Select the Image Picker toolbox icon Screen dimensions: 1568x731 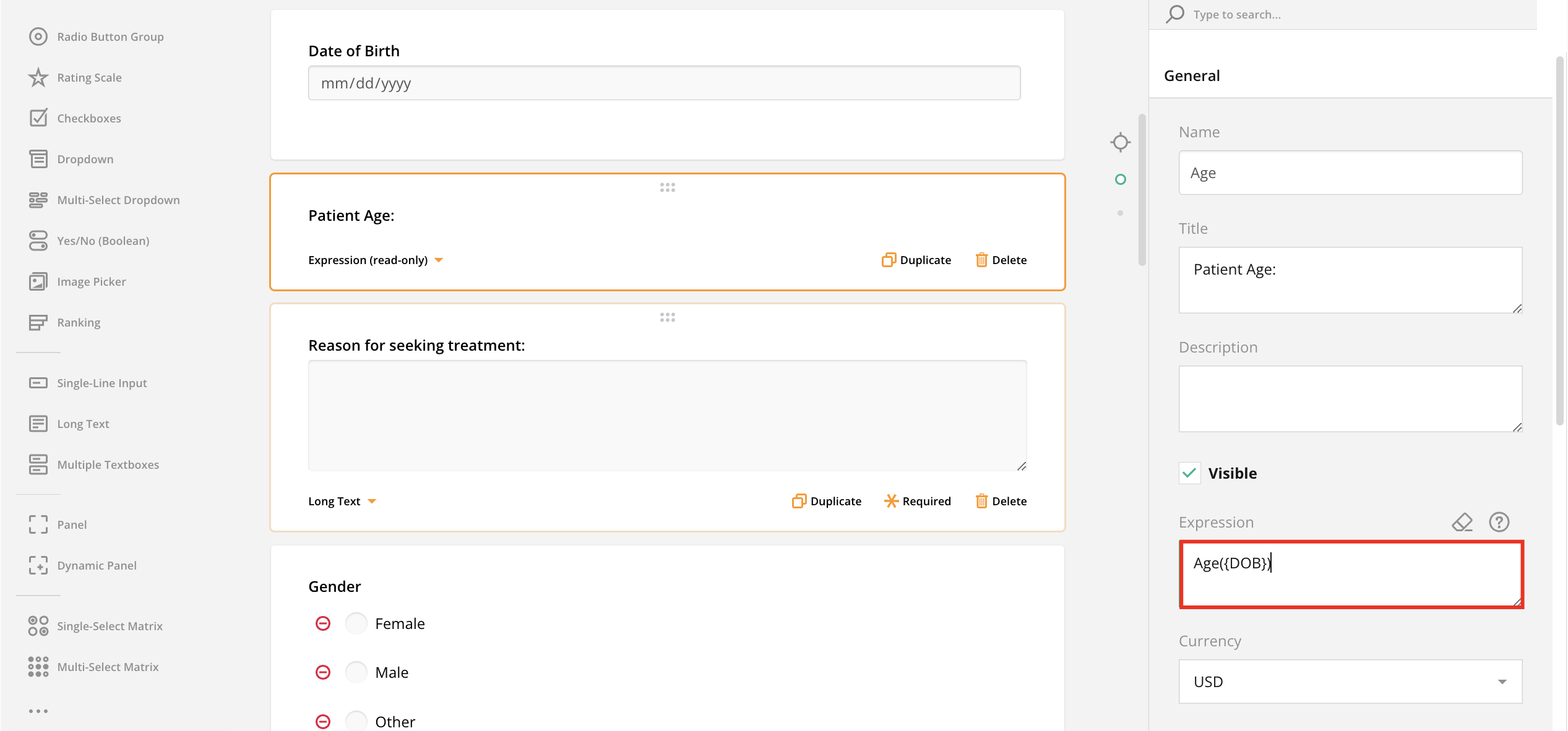38,281
